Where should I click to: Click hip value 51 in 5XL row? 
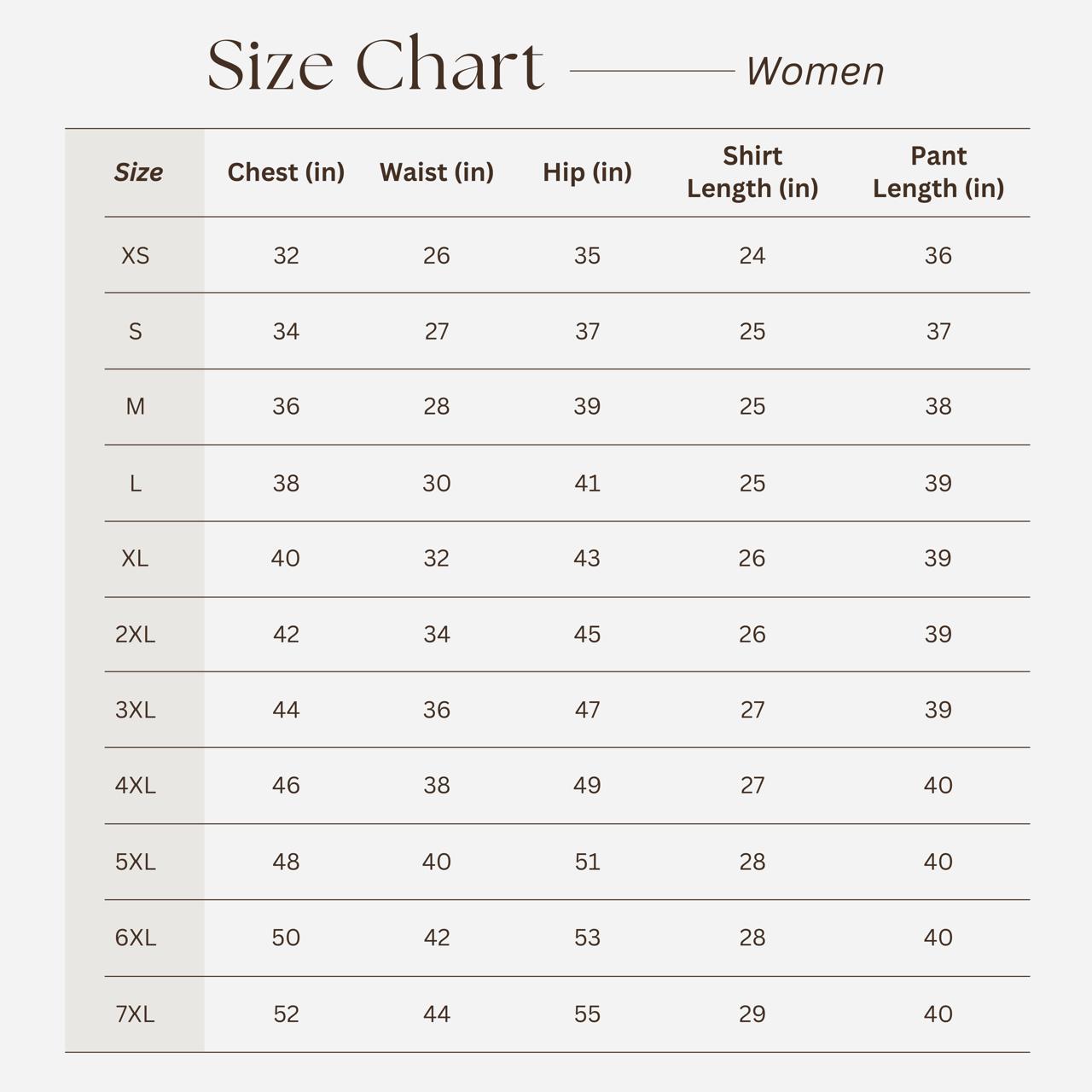point(587,863)
